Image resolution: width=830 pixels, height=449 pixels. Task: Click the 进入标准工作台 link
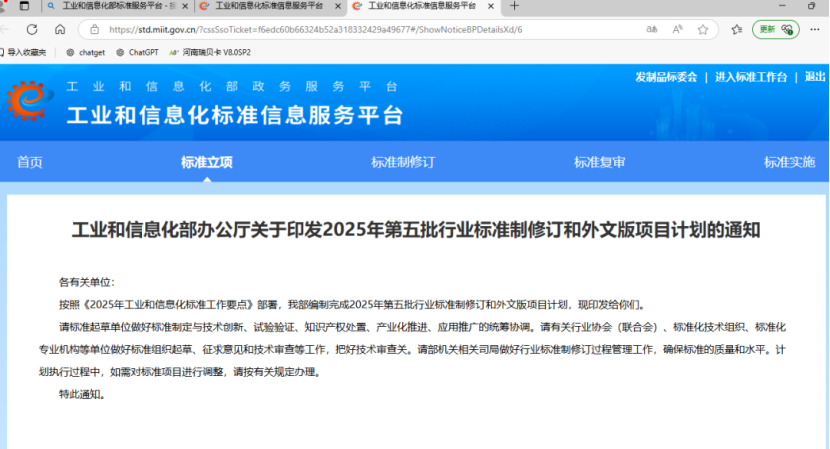click(750, 77)
